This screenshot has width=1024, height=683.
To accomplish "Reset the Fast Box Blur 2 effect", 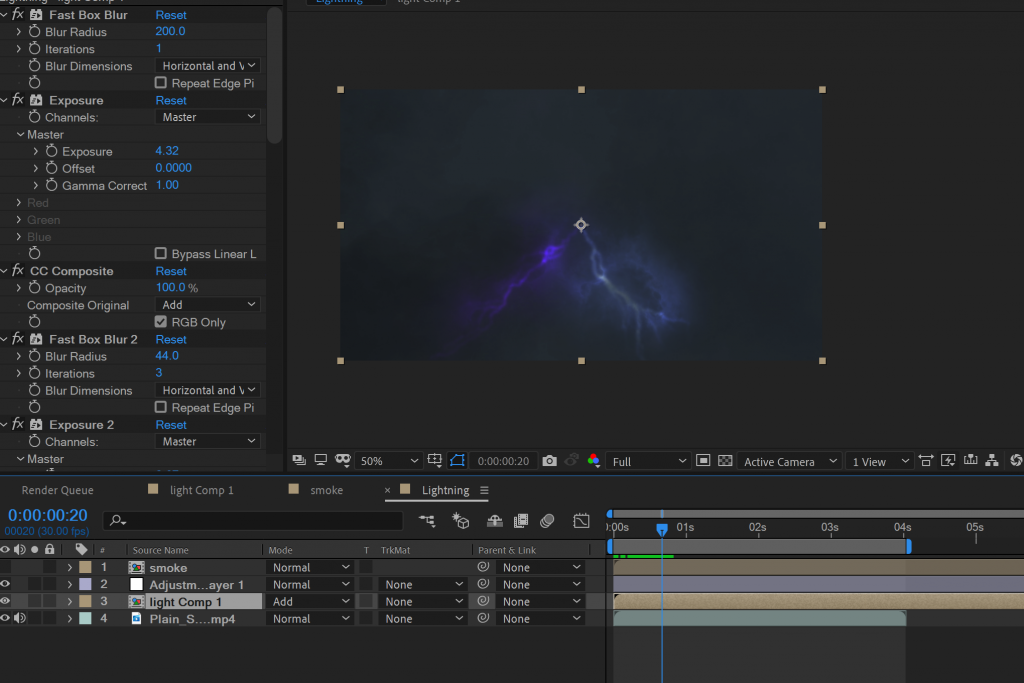I will click(x=171, y=339).
